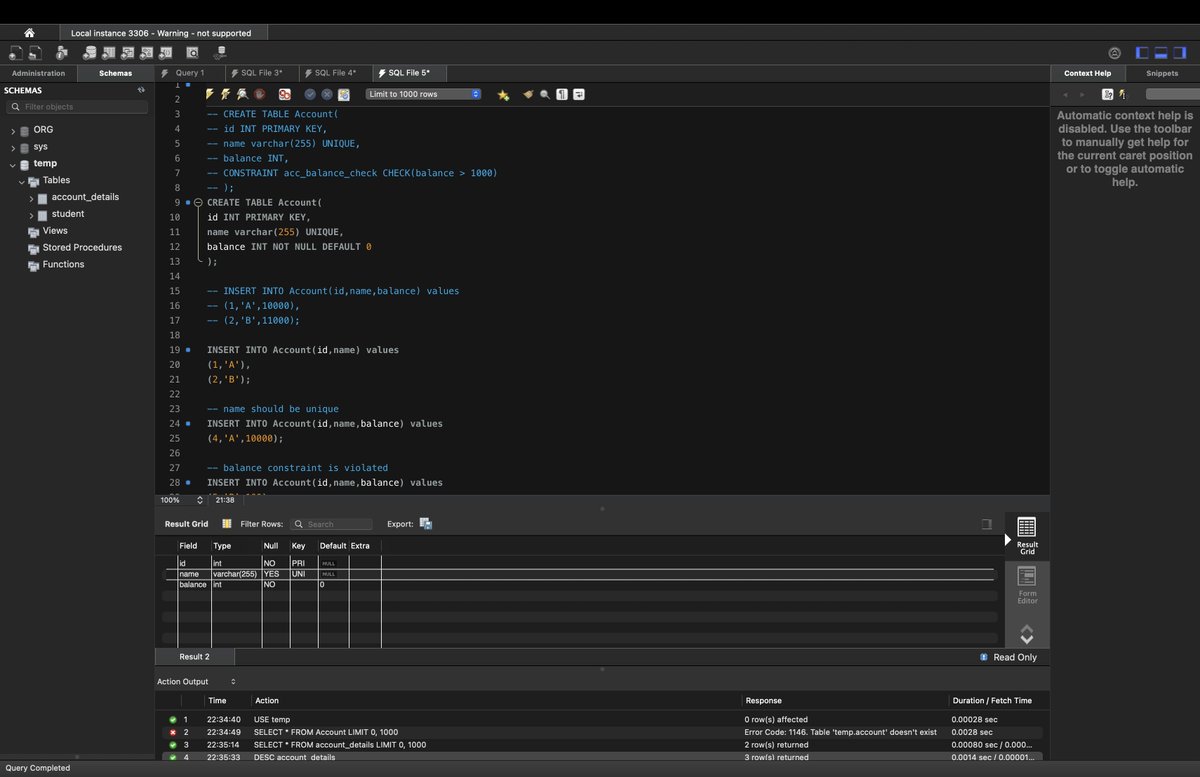Toggle auto-commit mode
The height and width of the screenshot is (777, 1200).
point(343,94)
